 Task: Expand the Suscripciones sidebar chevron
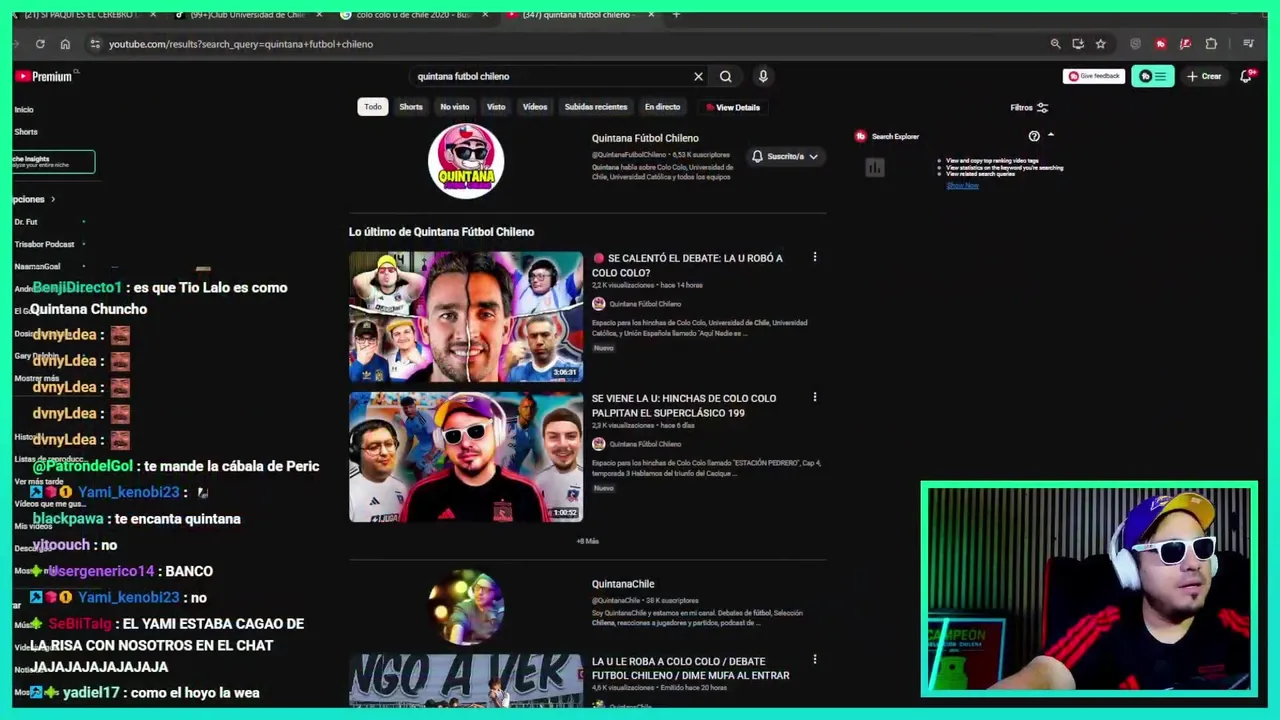point(53,199)
